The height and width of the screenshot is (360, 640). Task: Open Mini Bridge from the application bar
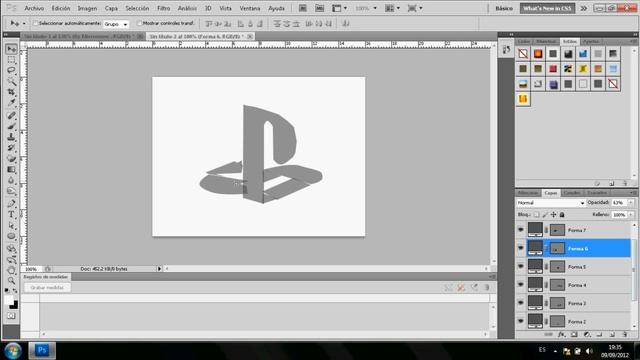[320, 8]
